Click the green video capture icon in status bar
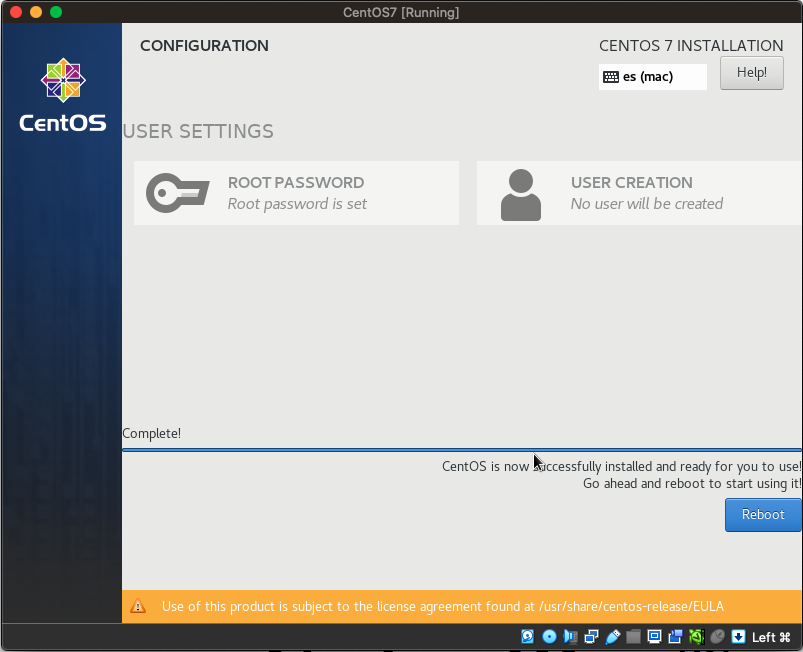 click(696, 637)
